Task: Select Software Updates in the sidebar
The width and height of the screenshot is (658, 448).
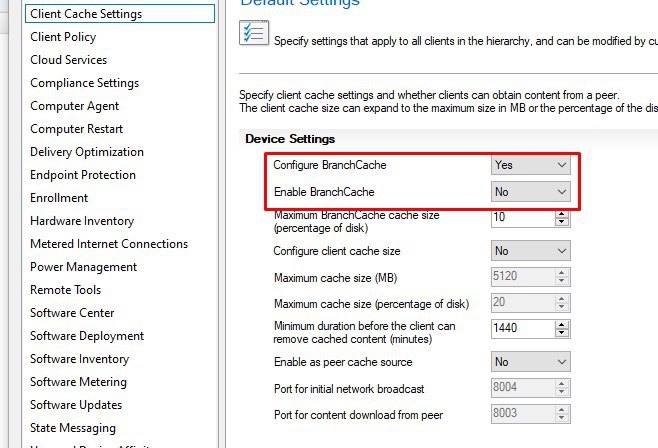Action: click(x=76, y=405)
